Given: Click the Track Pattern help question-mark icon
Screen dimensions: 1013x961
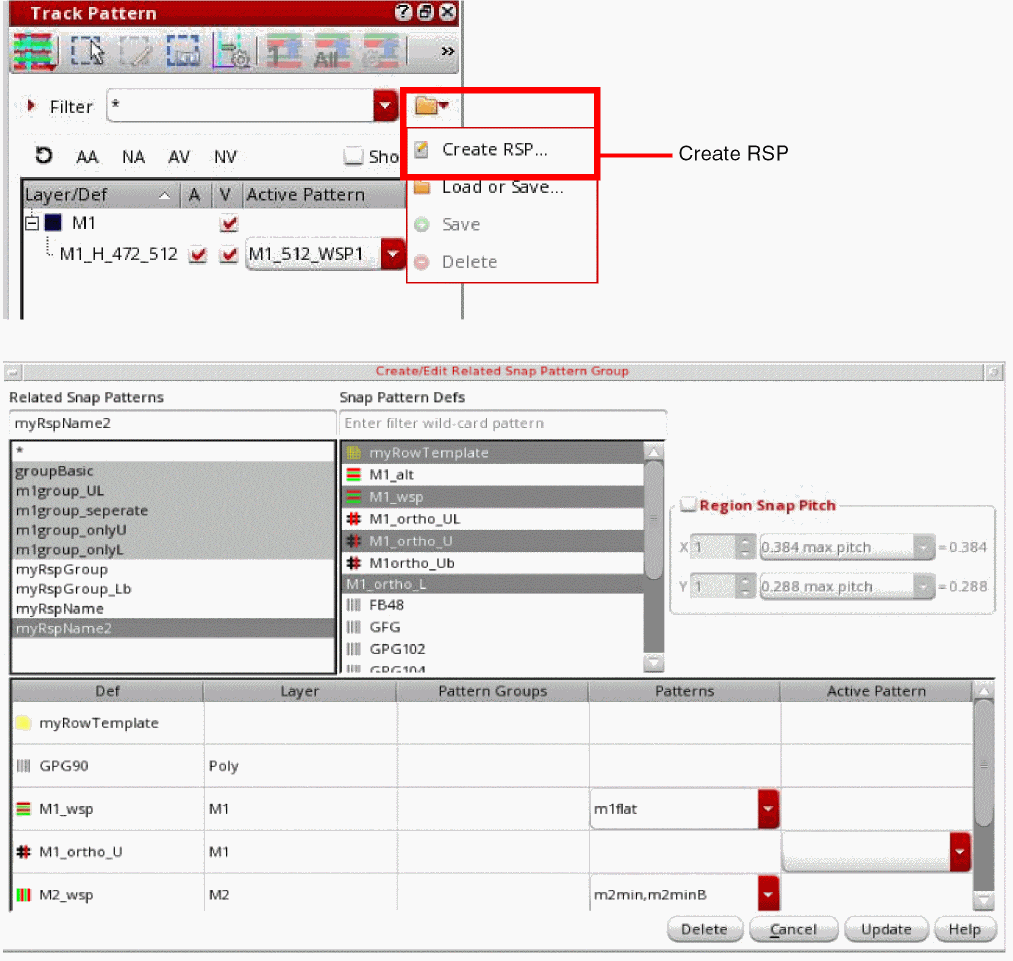Looking at the screenshot, I should coord(403,13).
